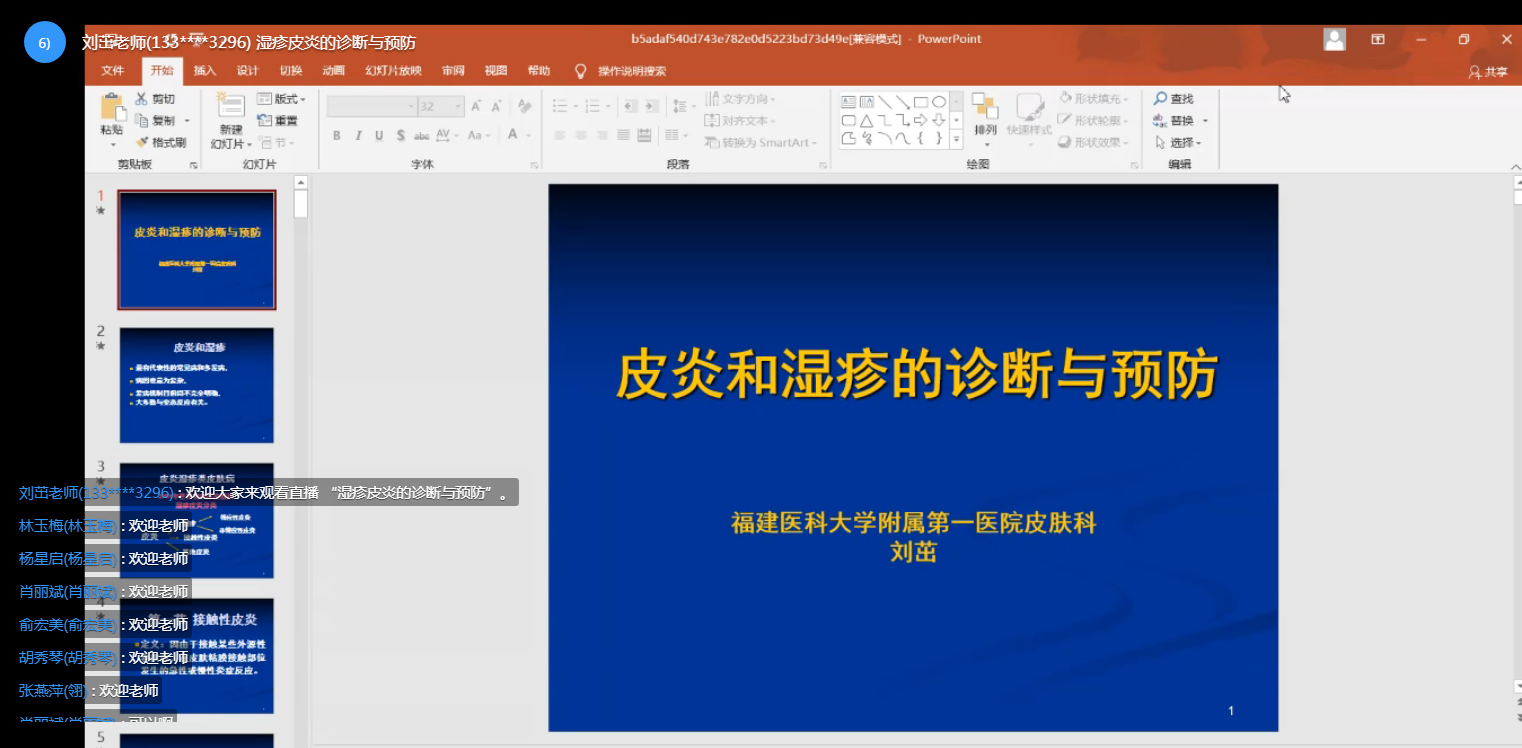Open the Arrange (排列) tool

(x=985, y=110)
